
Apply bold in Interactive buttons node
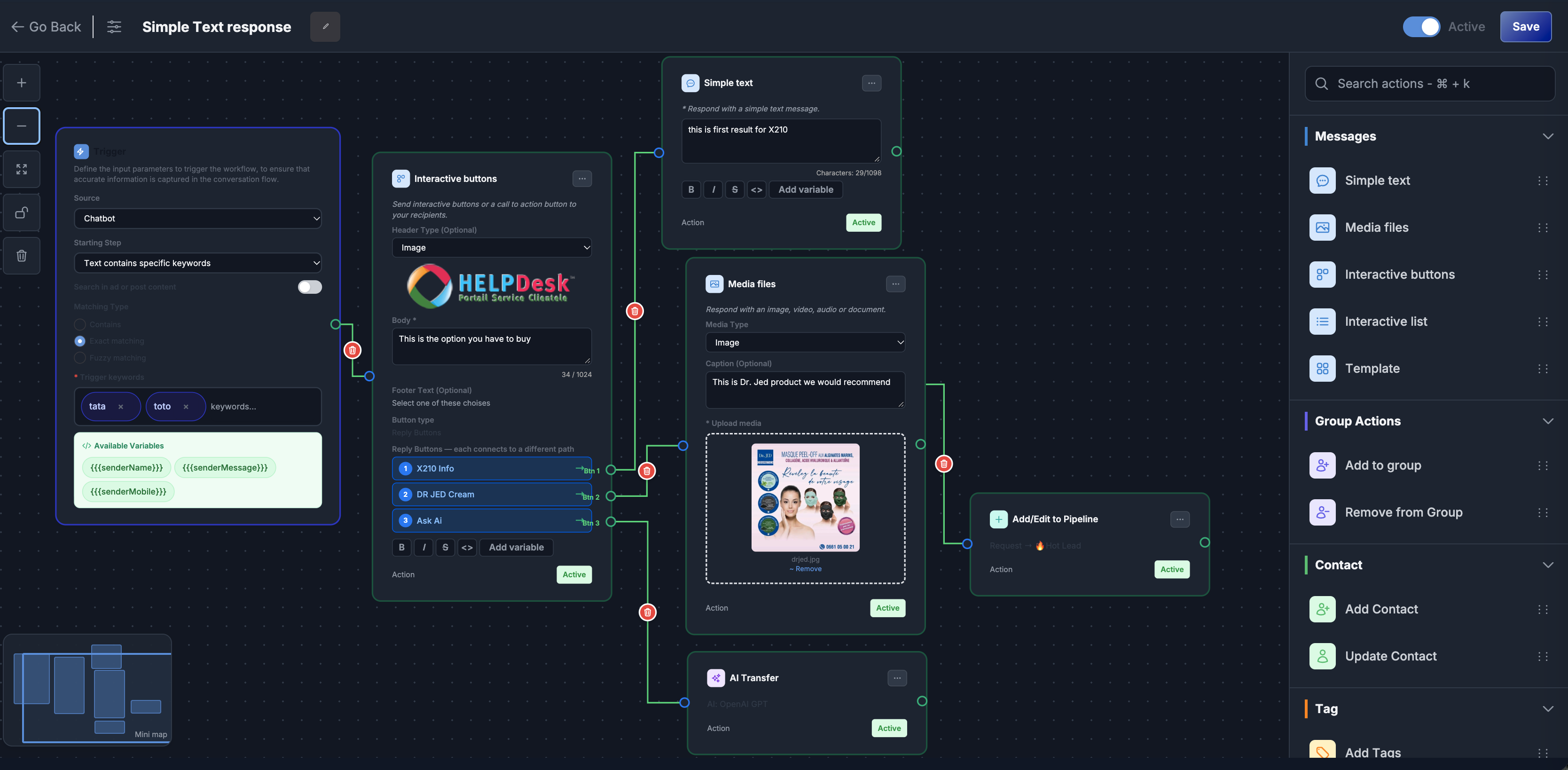(x=402, y=547)
